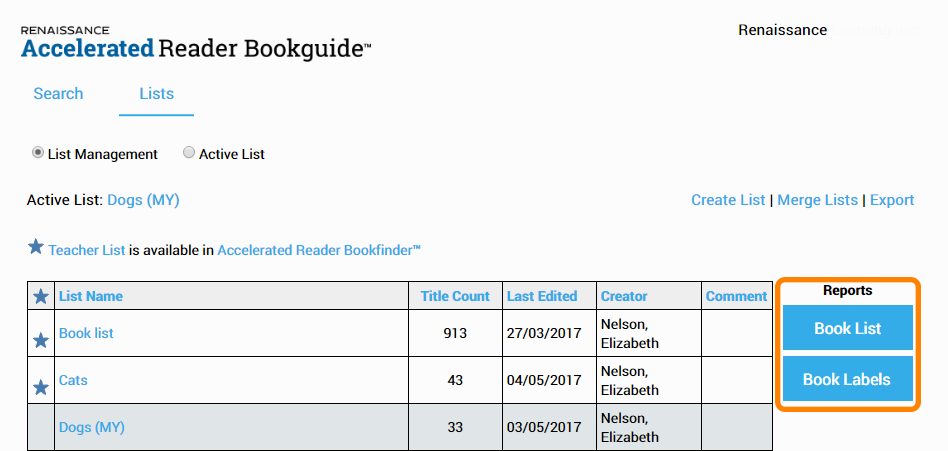Click creator cell in Cats row
The height and width of the screenshot is (451, 948).
[649, 380]
